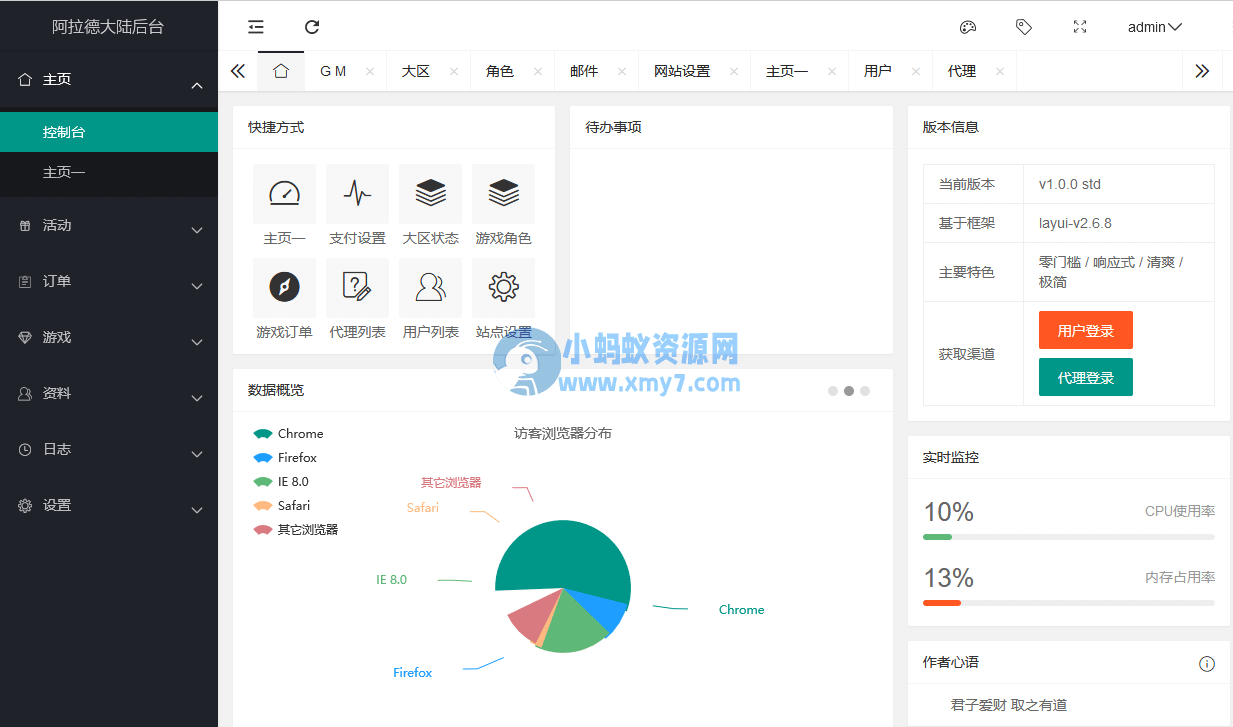Close the 用户 tab

pyautogui.click(x=916, y=71)
